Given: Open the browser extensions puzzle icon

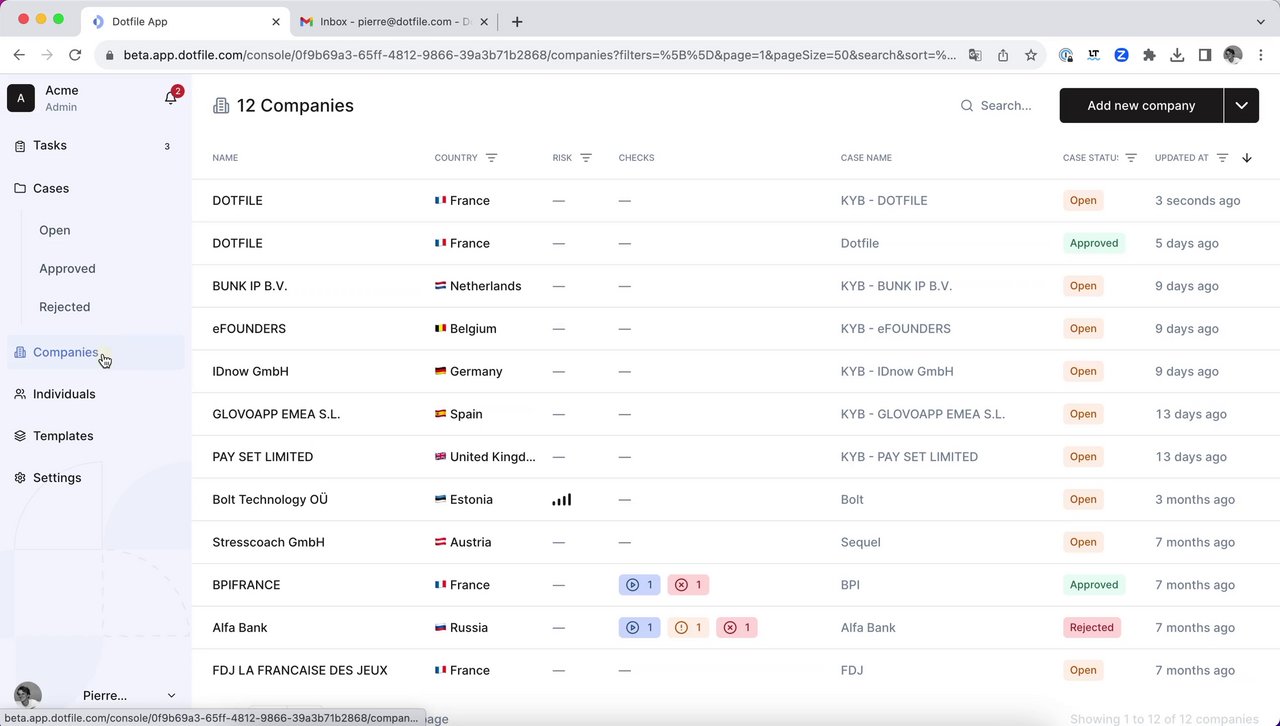Looking at the screenshot, I should [x=1149, y=55].
